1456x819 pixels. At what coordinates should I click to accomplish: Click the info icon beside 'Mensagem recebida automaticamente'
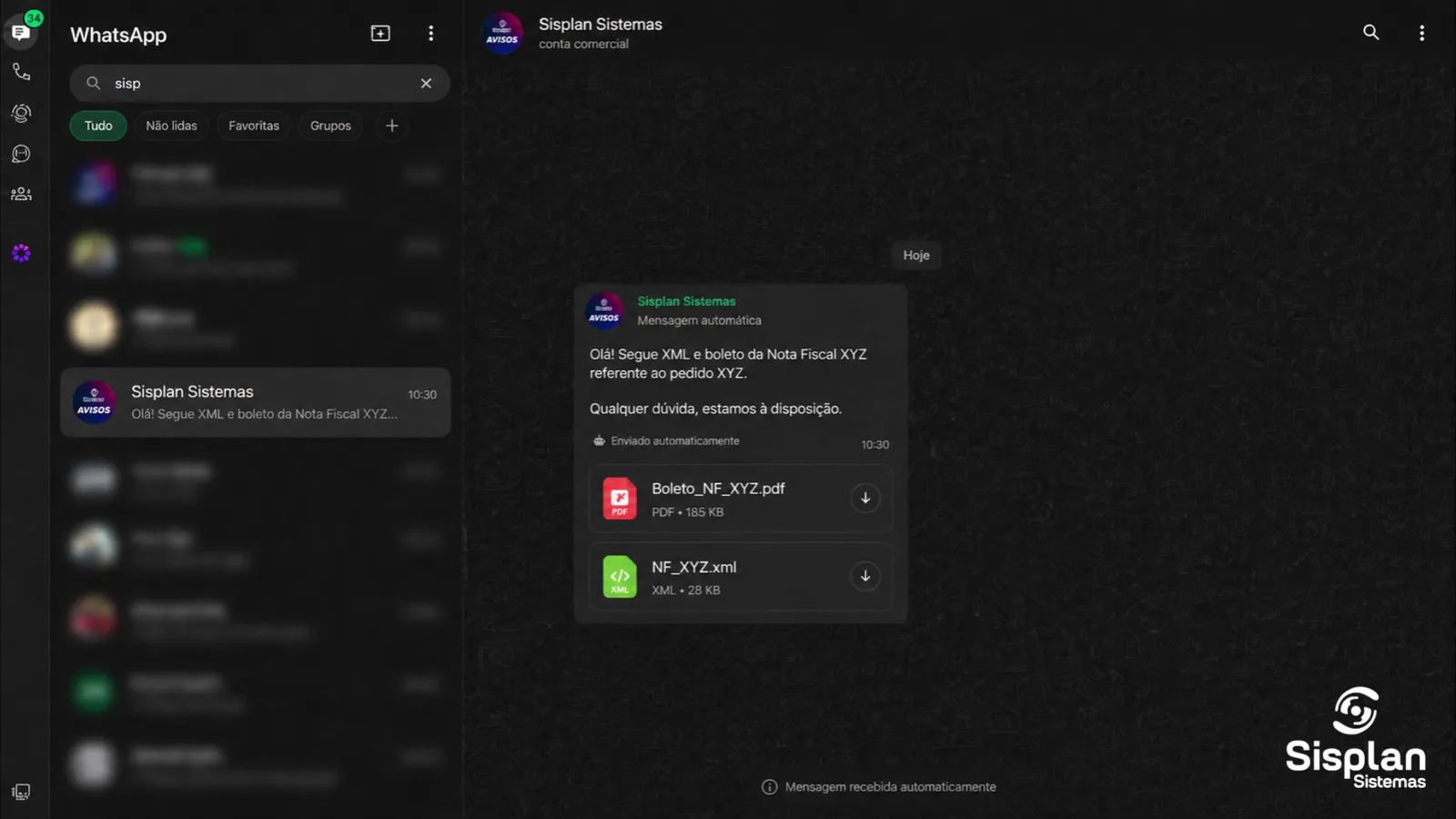pyautogui.click(x=769, y=787)
